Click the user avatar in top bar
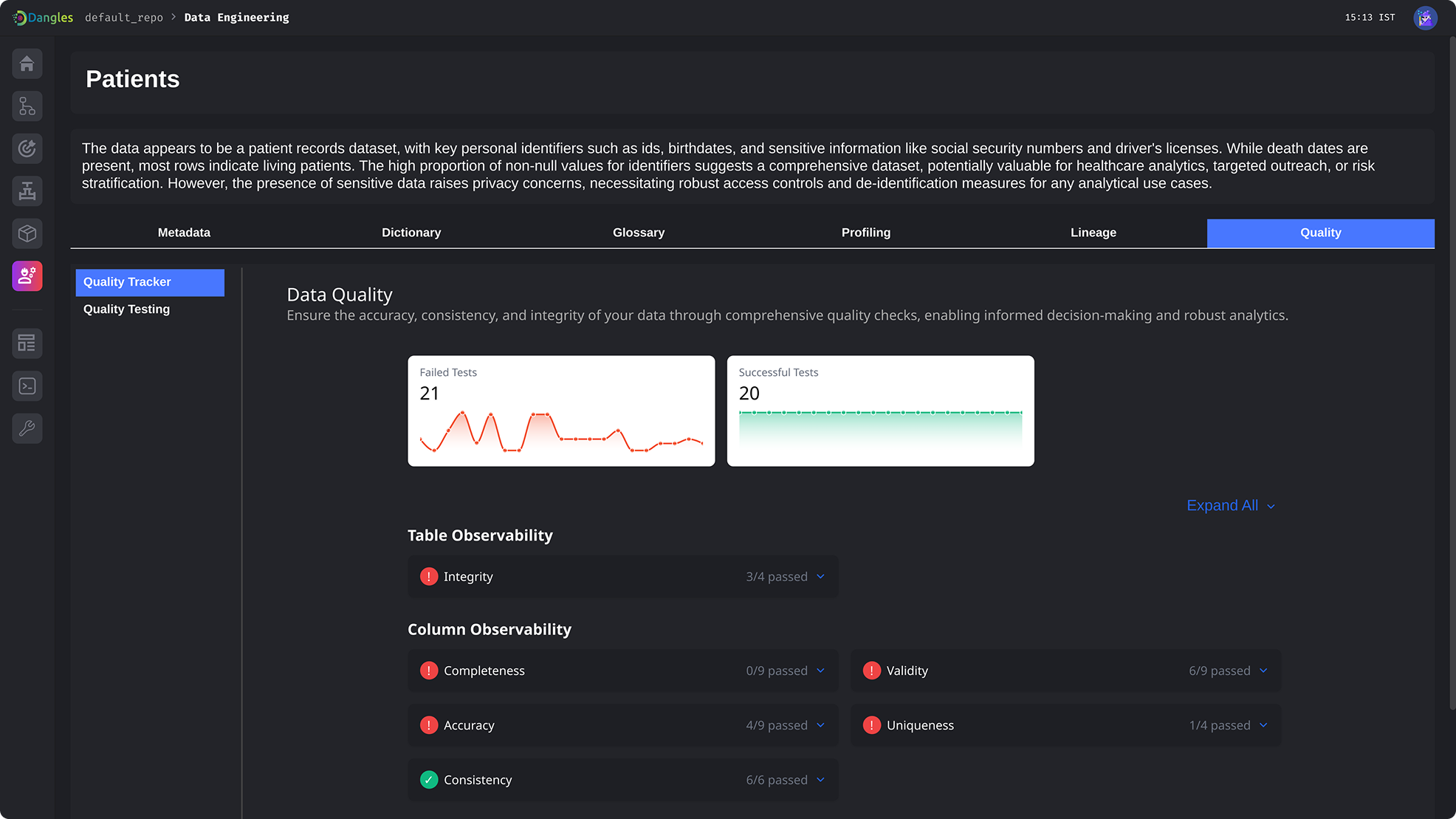This screenshot has width=1456, height=819. (x=1425, y=18)
